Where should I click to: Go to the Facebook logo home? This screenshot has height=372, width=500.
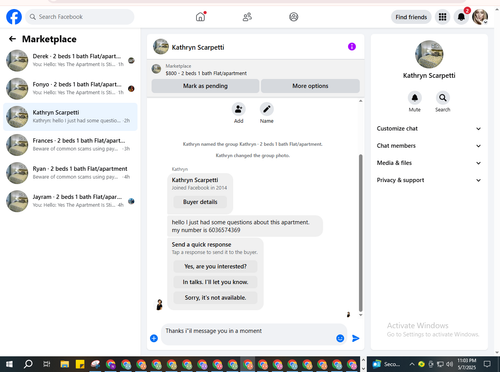14,17
